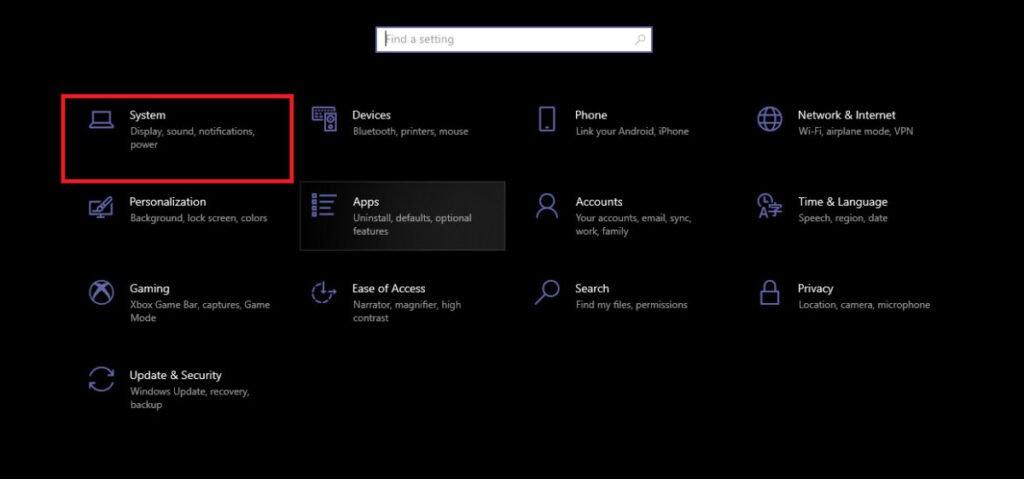Click the Apps list icon
The image size is (1024, 479).
[x=324, y=205]
